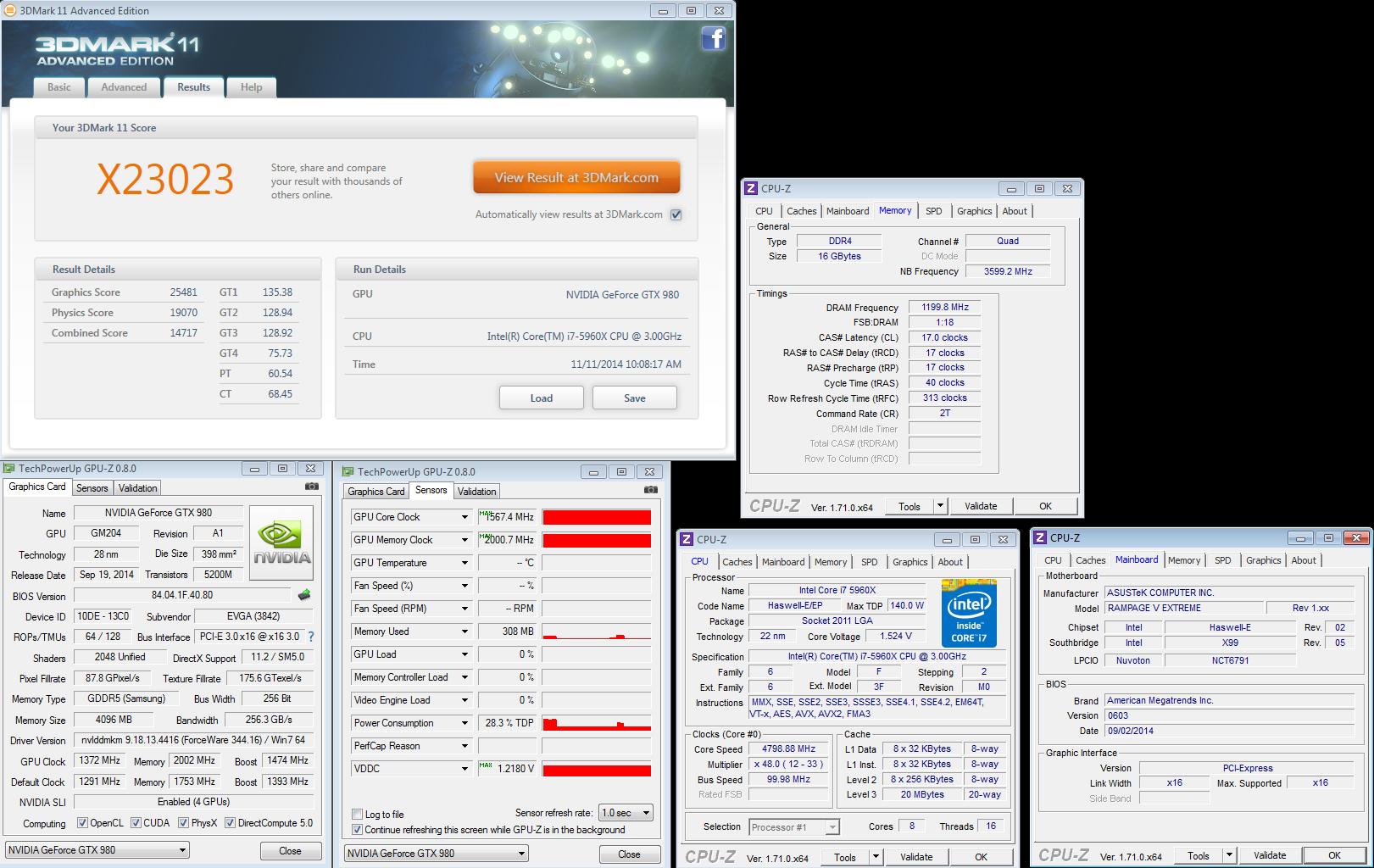The height and width of the screenshot is (868, 1374).
Task: Open Tools dropdown arrow in CPU-Z Memory window
Action: point(939,506)
